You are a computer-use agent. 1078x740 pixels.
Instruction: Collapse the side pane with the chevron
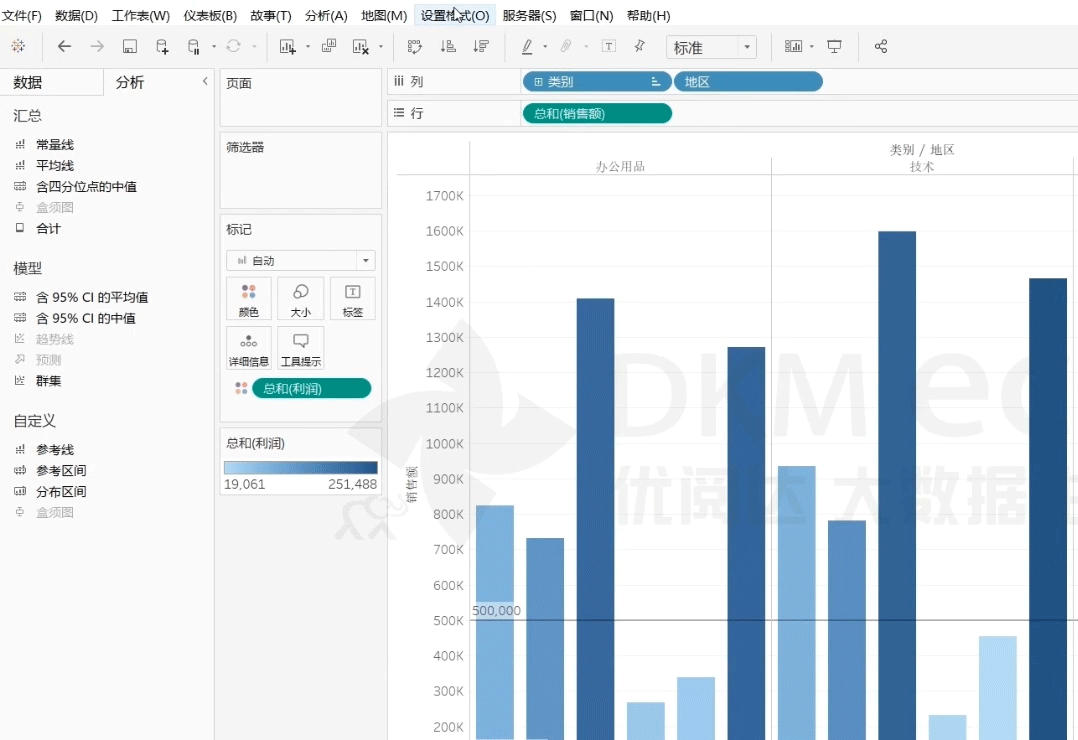point(205,81)
